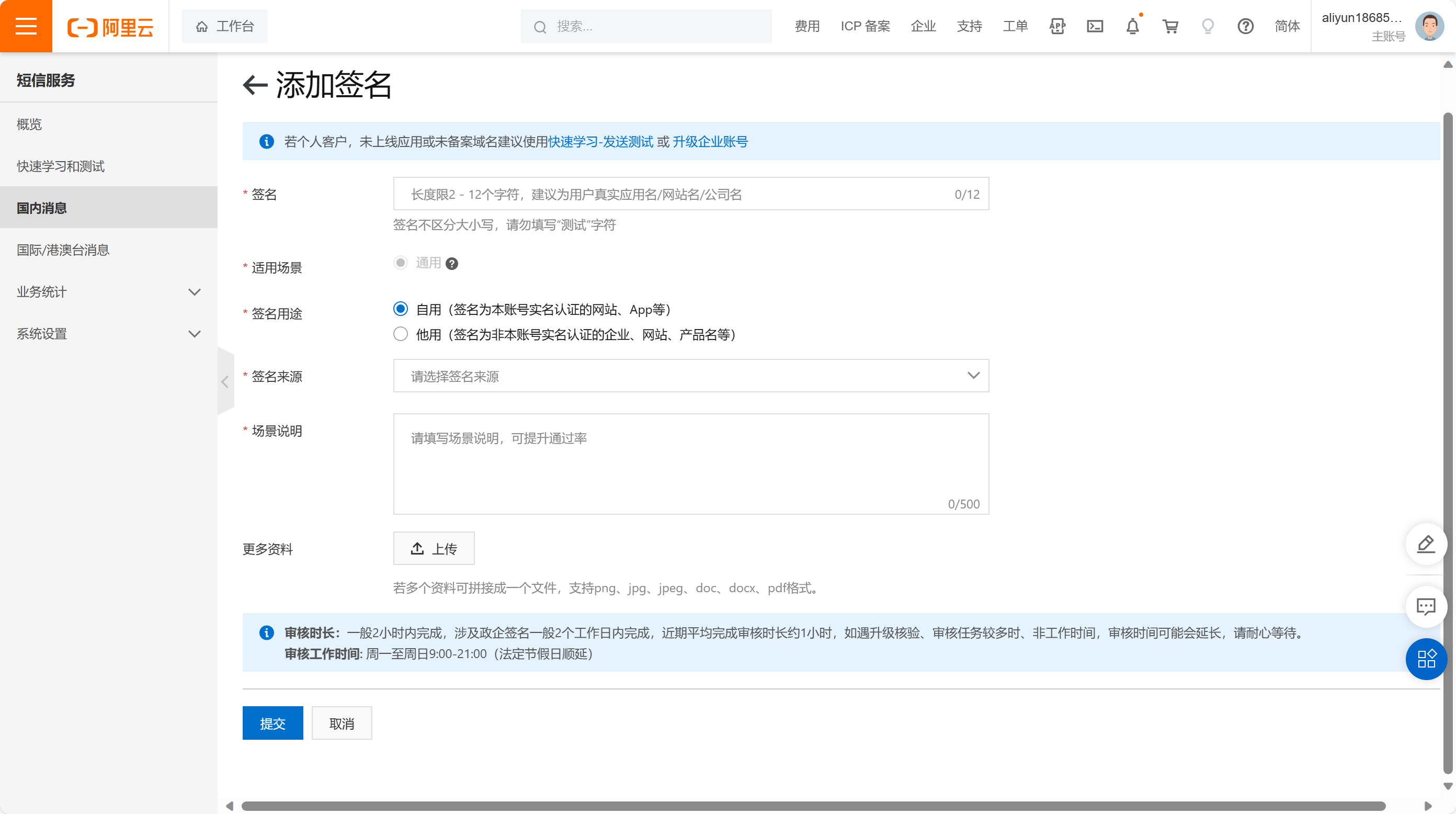
Task: Click the scroll left arrow
Action: pos(230,806)
